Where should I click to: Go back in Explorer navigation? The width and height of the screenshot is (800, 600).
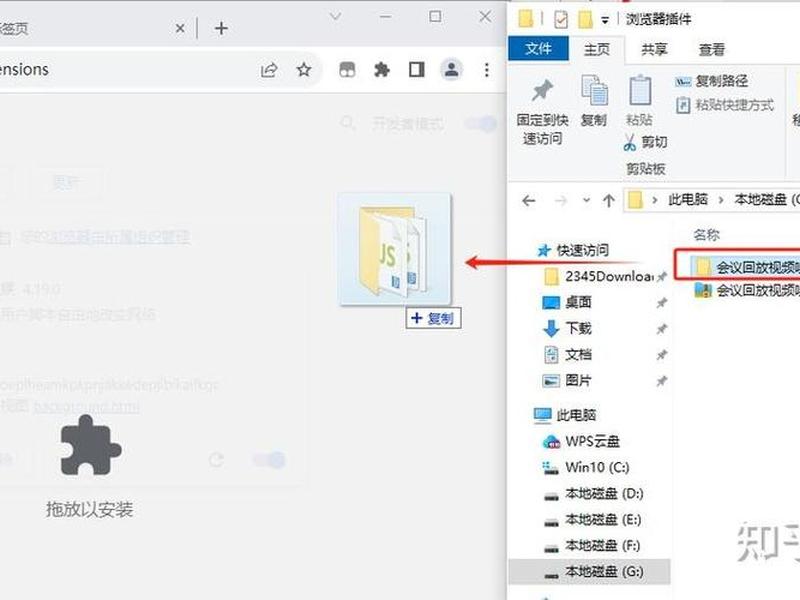529,201
